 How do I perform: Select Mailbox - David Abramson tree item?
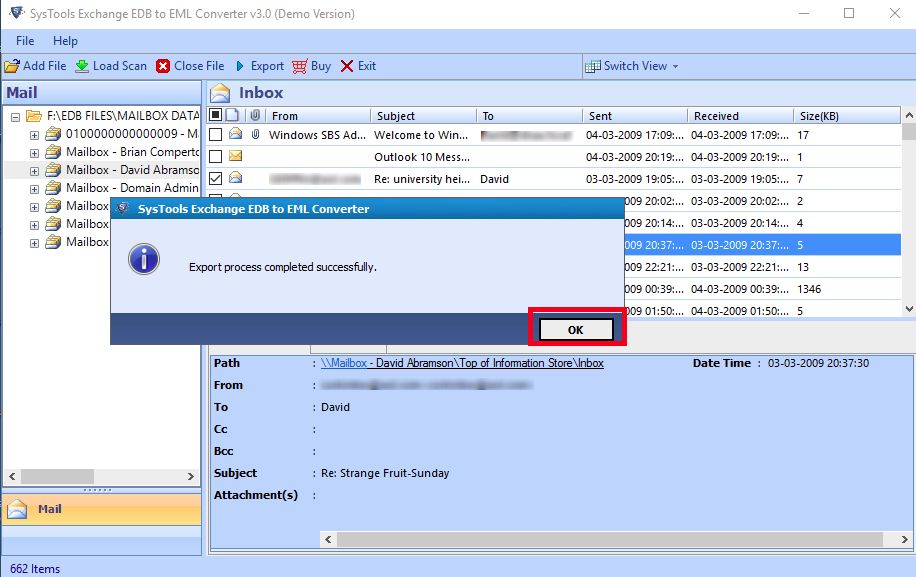(132, 170)
